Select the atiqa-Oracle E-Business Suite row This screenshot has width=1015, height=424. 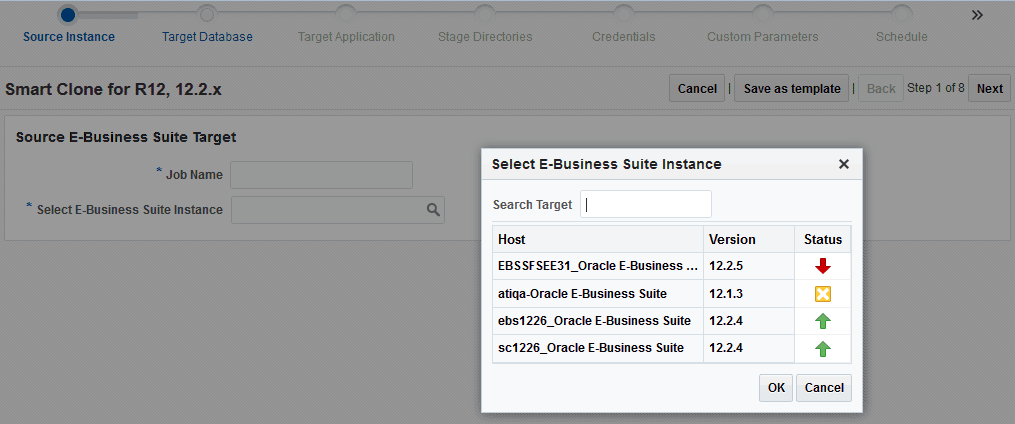click(x=672, y=294)
